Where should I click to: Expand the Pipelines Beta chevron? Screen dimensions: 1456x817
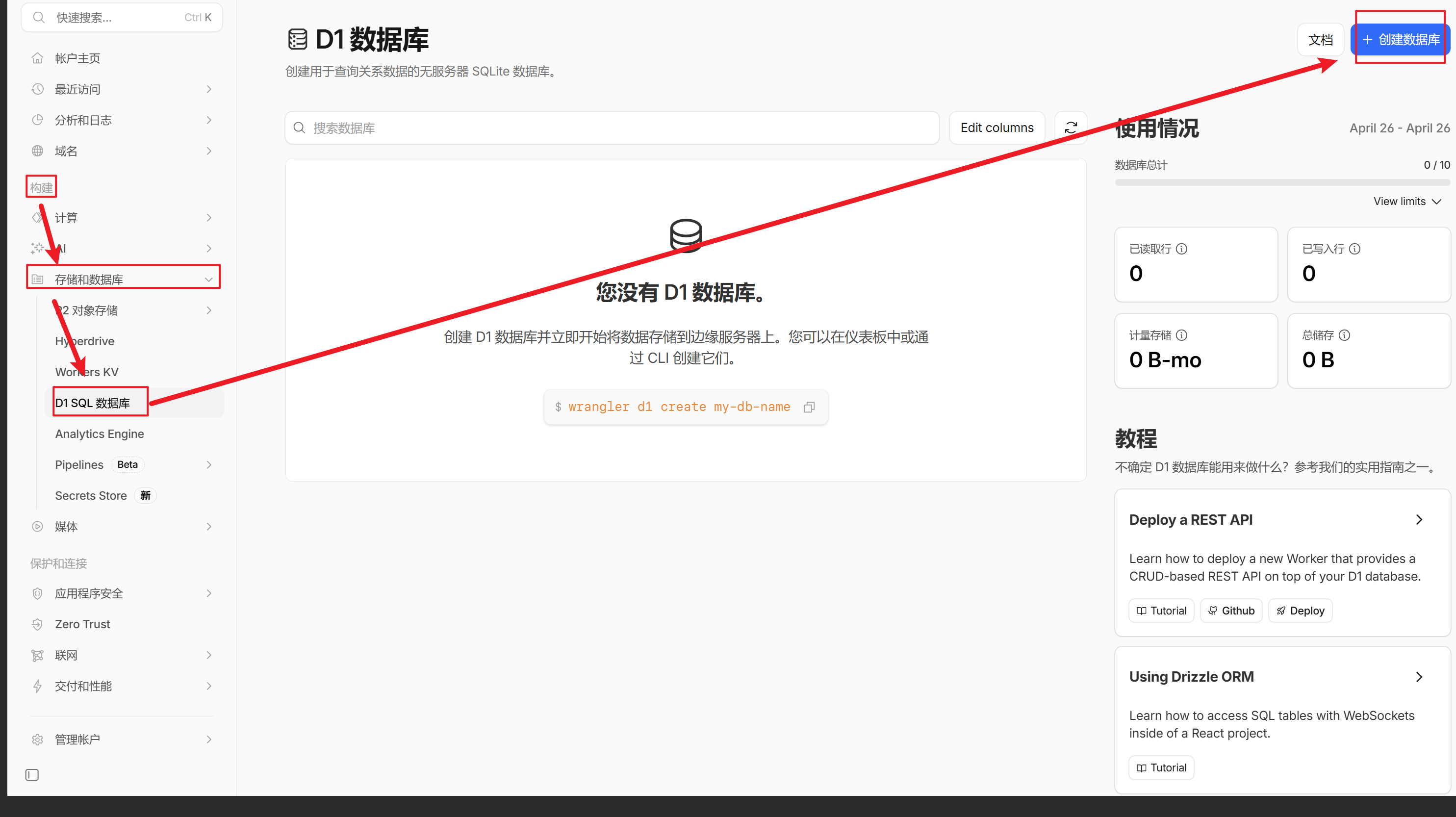209,465
